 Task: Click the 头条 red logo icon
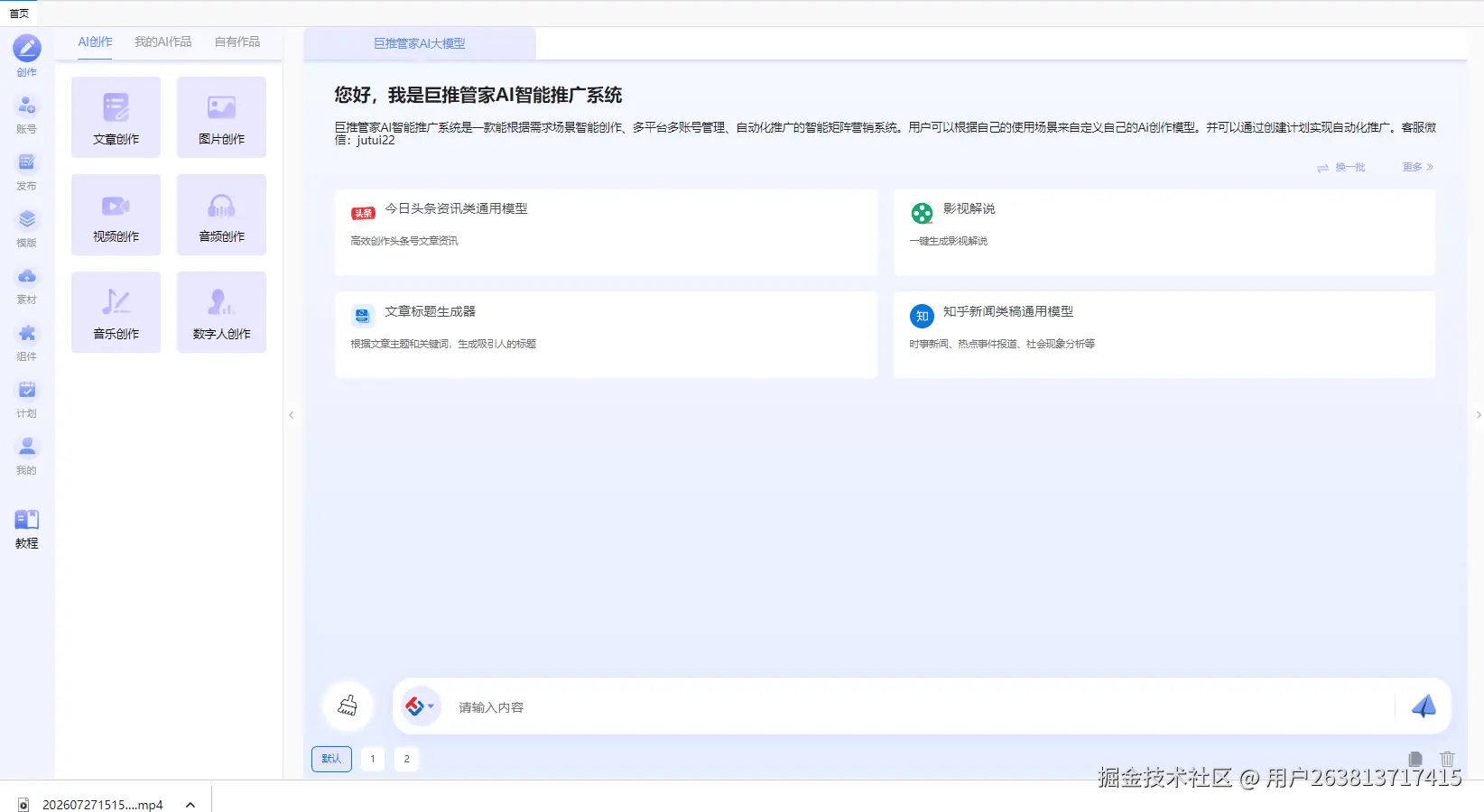[363, 214]
